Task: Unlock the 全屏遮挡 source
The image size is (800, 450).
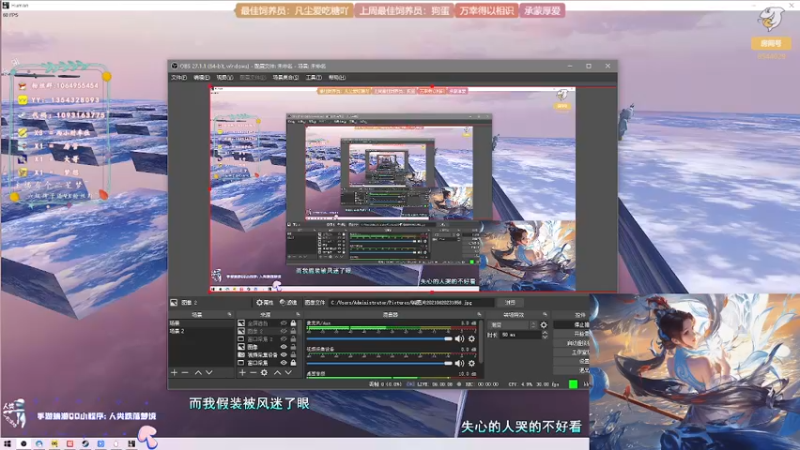Action: (x=293, y=323)
